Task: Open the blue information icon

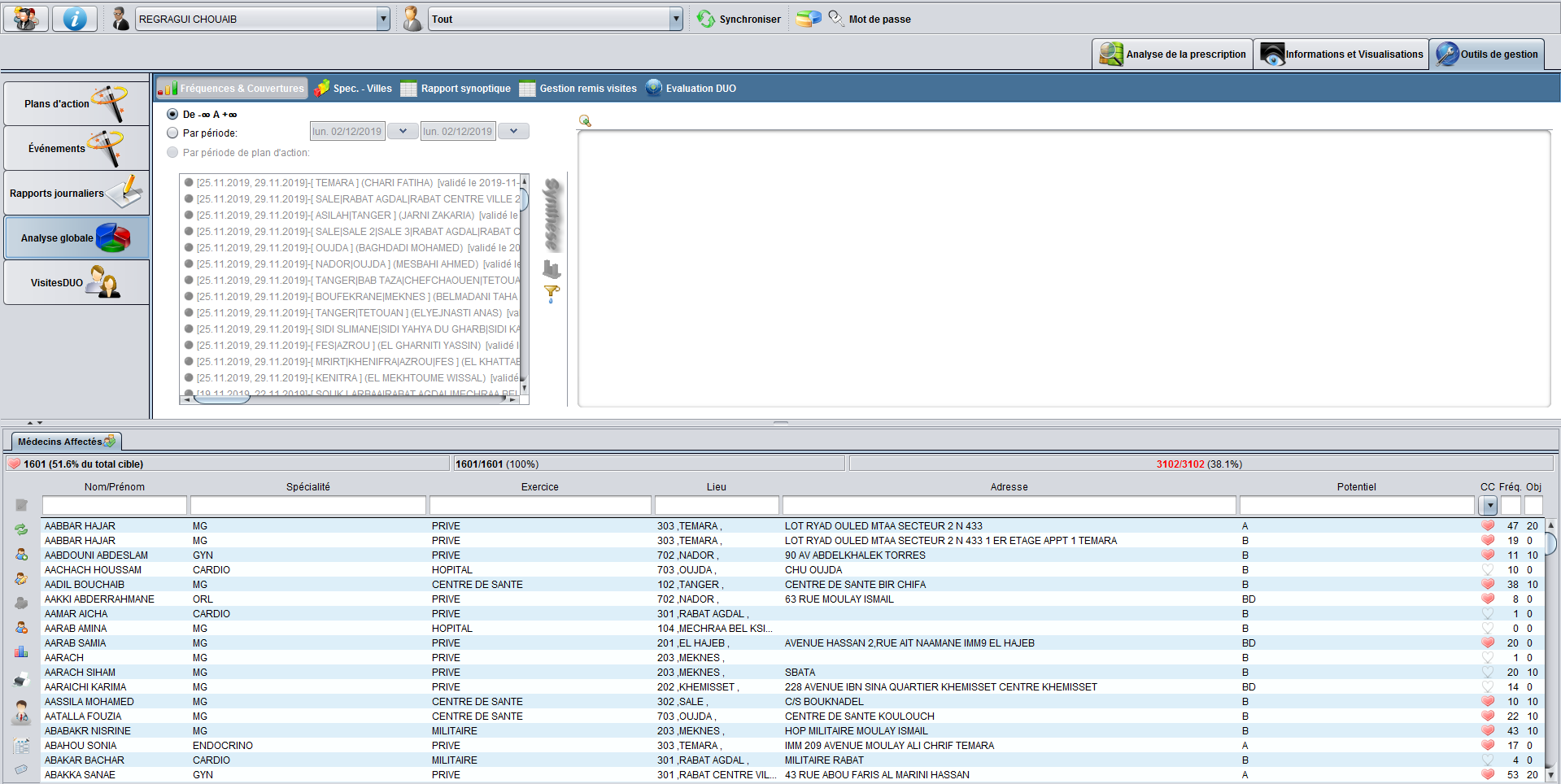Action: click(x=75, y=18)
